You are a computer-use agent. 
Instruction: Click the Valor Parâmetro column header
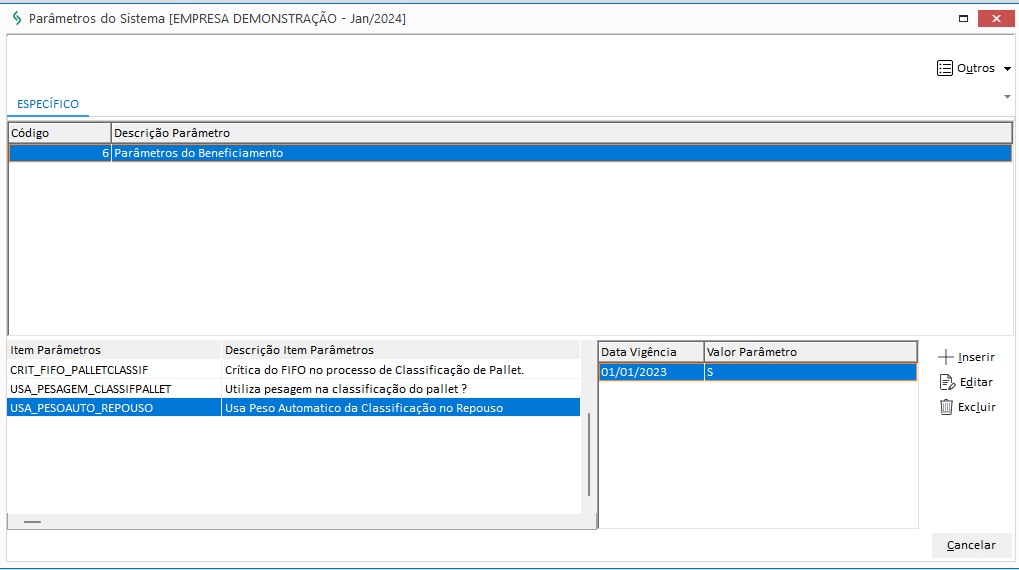pyautogui.click(x=810, y=352)
